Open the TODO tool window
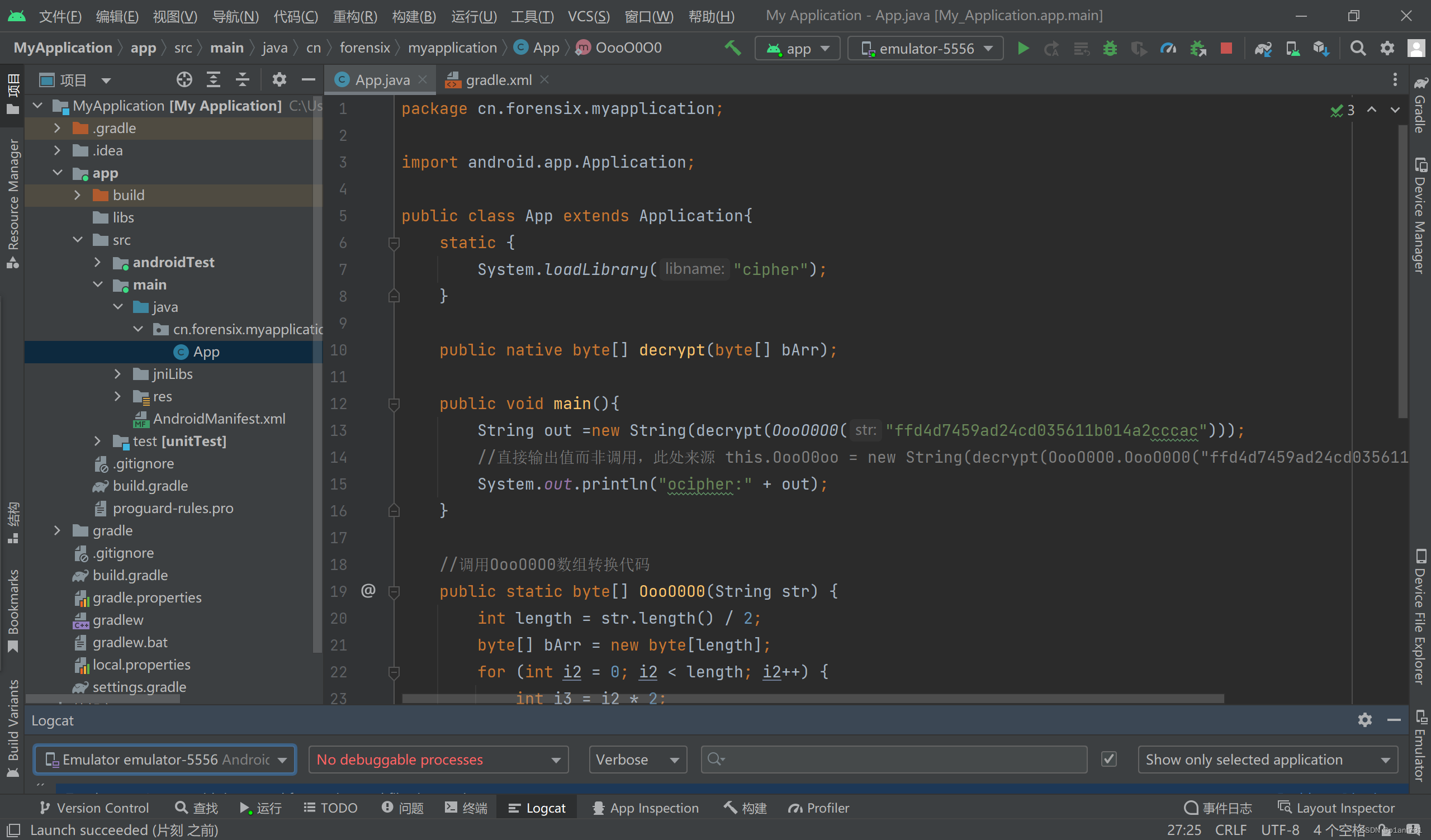This screenshot has height=840, width=1431. [x=330, y=808]
